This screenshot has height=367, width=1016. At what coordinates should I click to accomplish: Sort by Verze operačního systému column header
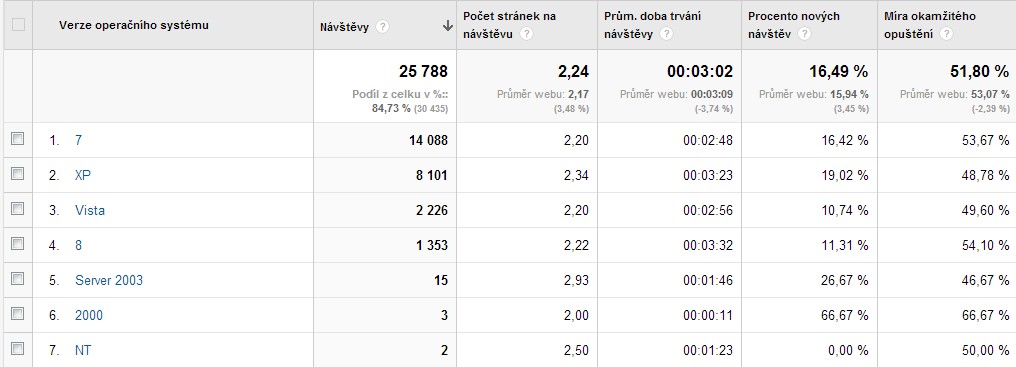pos(133,25)
